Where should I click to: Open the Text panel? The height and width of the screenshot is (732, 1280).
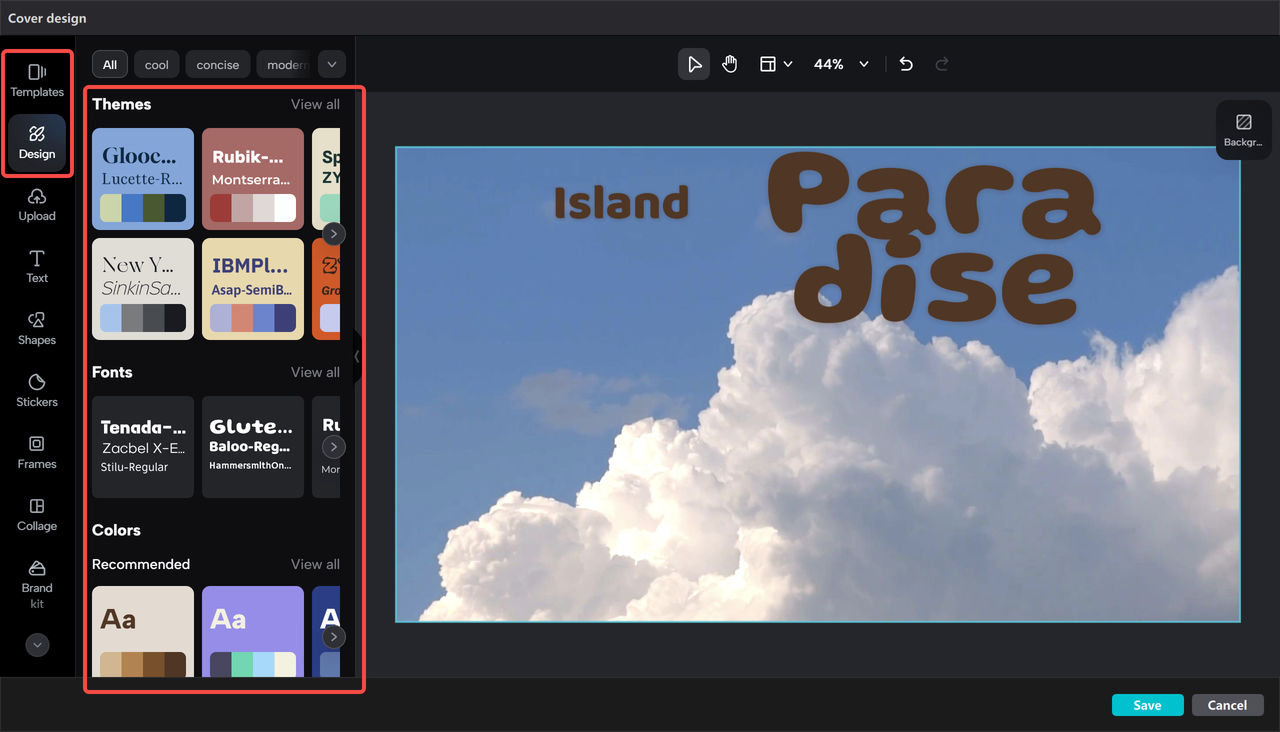[x=37, y=267]
